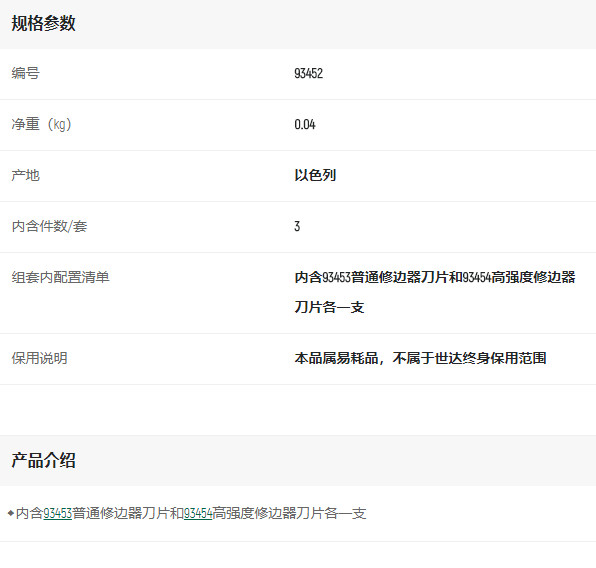Click the 产品介绍 section header
596x568 pixels.
pos(43,460)
